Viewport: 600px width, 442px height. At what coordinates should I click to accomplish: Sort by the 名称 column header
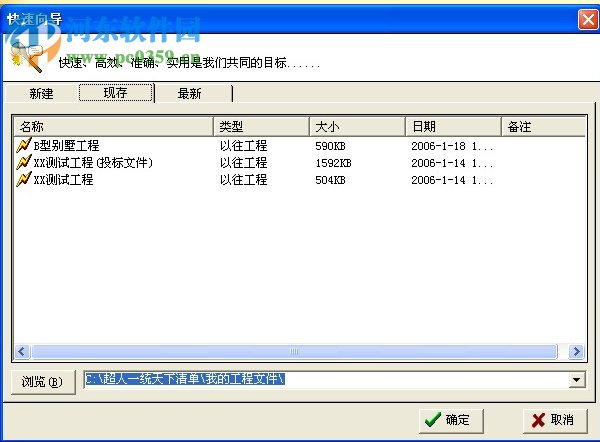click(114, 127)
